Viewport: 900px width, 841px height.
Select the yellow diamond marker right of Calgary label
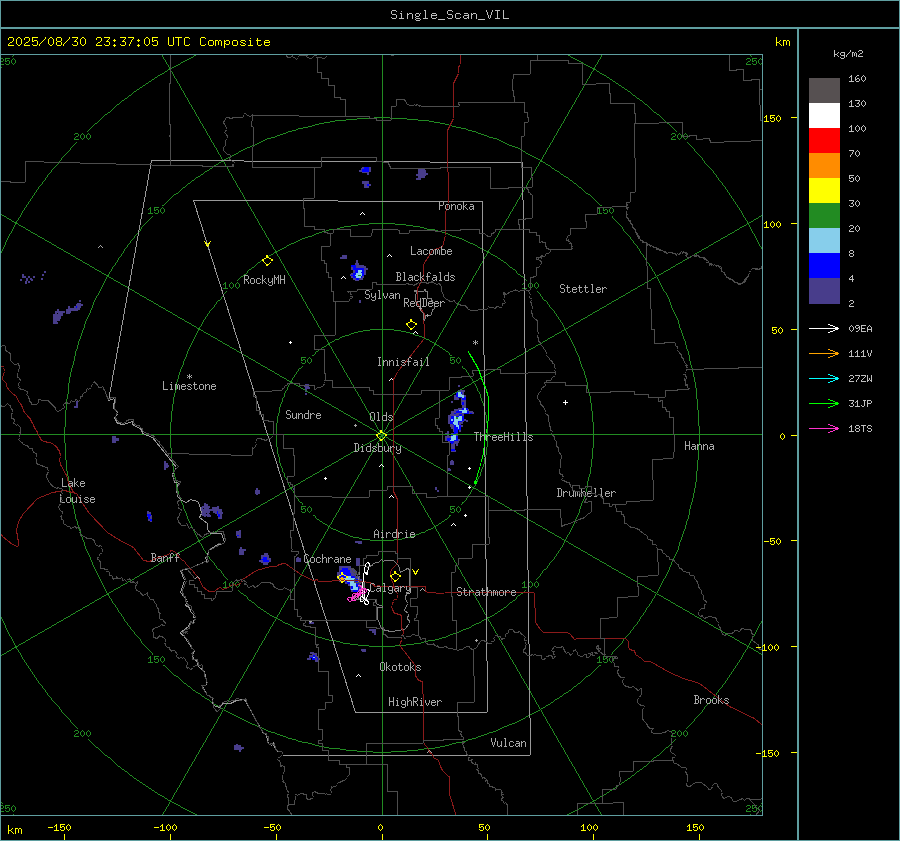pyautogui.click(x=395, y=576)
